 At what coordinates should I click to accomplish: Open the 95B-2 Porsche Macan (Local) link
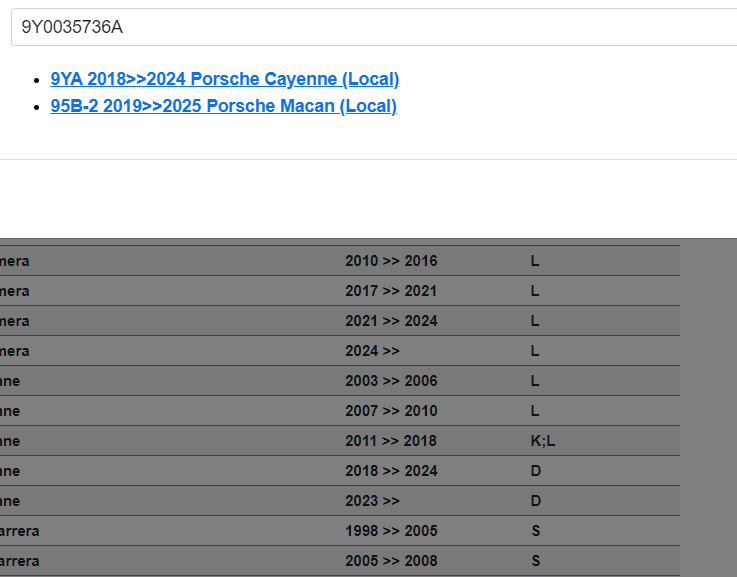coord(223,106)
